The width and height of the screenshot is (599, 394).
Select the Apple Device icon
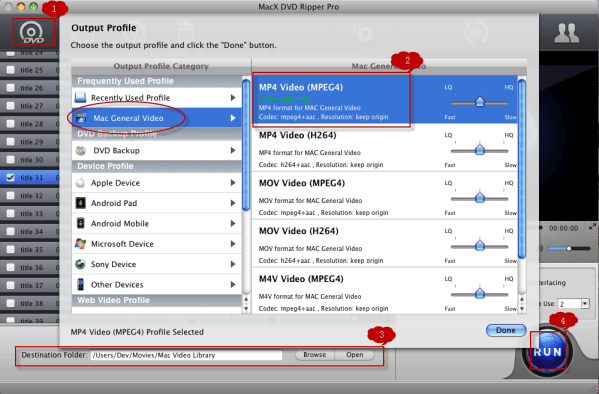81,183
